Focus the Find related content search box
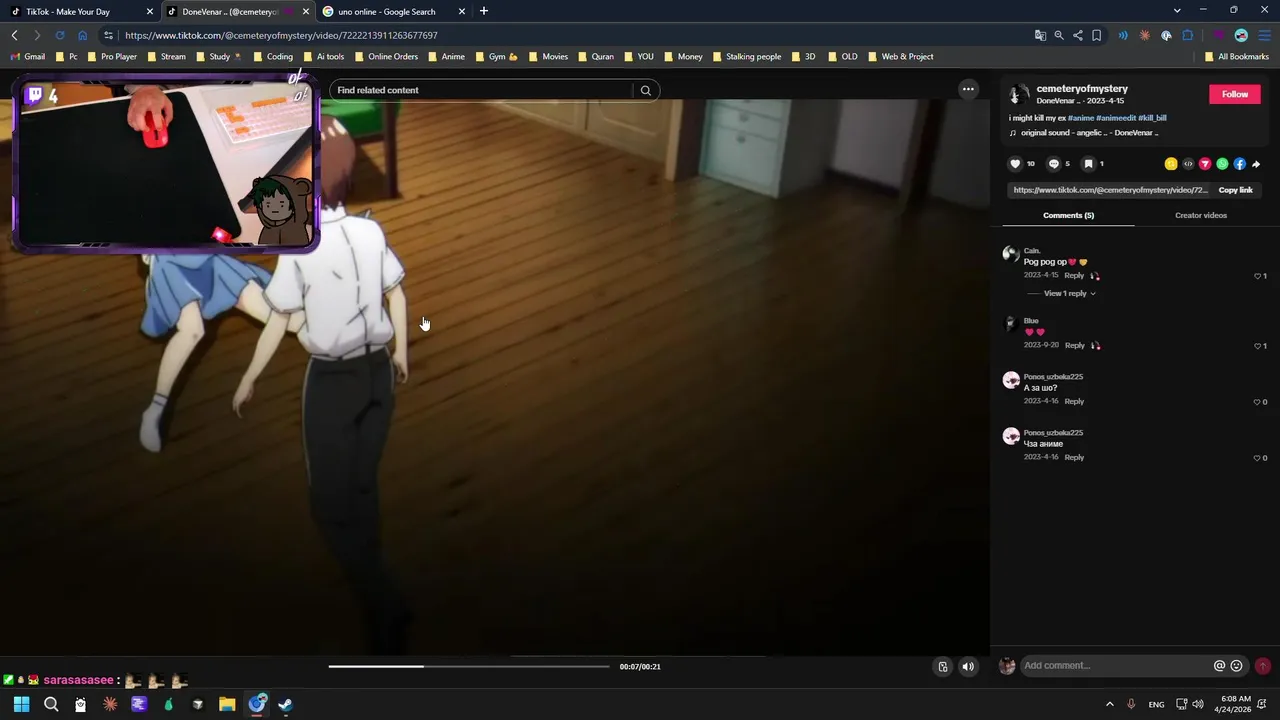The width and height of the screenshot is (1280, 720). pos(483,90)
